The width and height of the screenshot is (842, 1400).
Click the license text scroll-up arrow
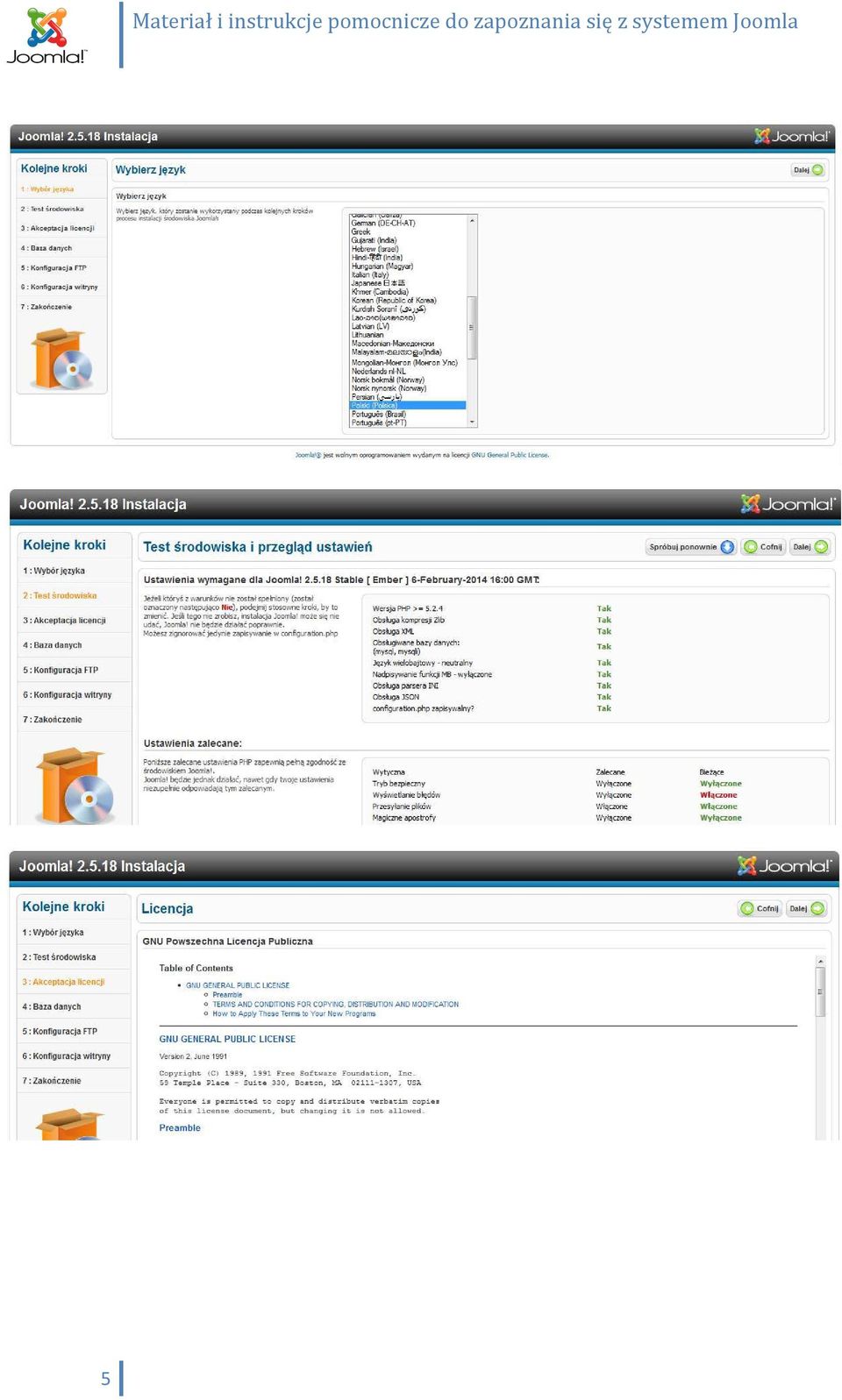pyautogui.click(x=820, y=962)
